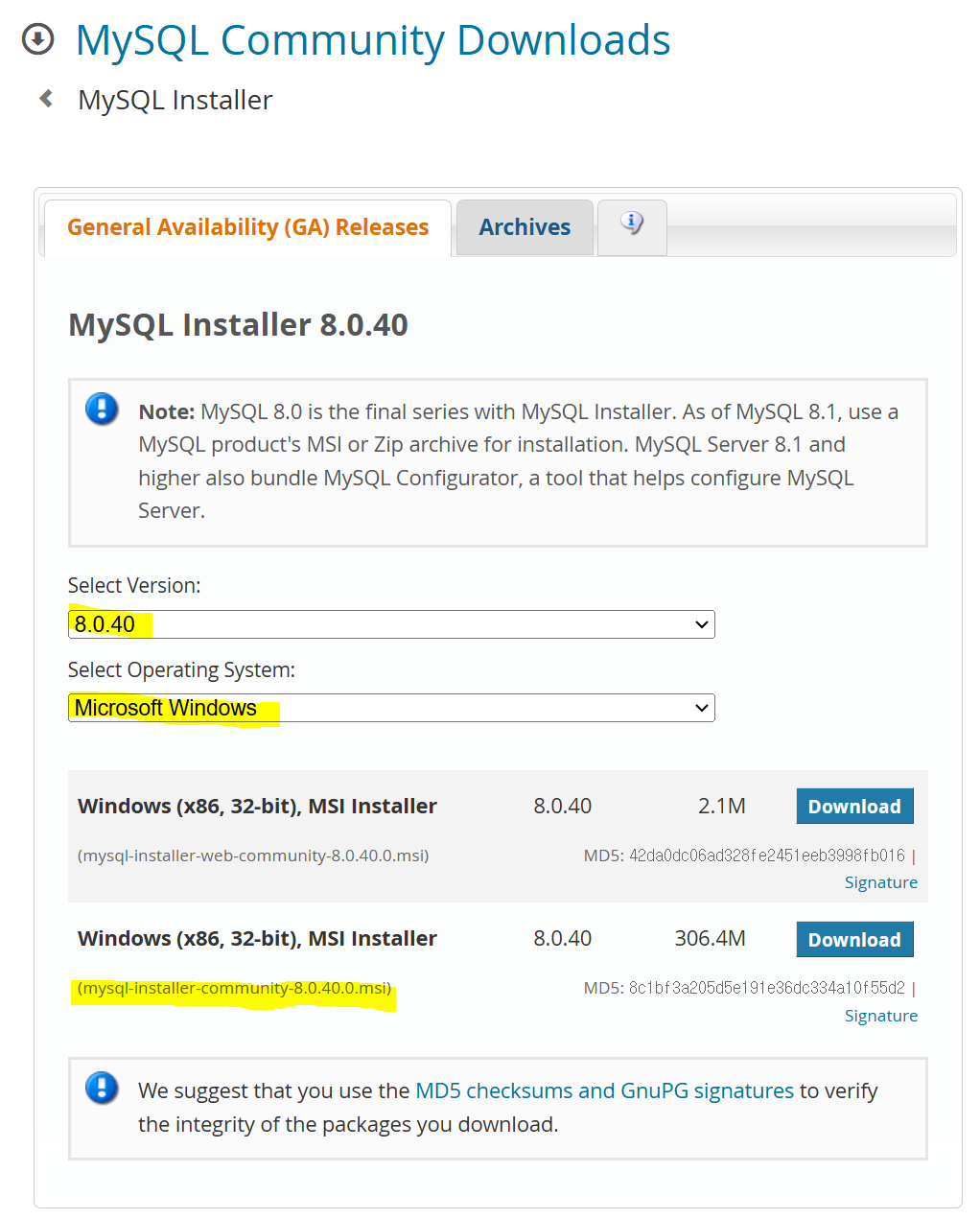
Task: Click the MySQL Installer 8.0.40 heading
Action: click(238, 325)
